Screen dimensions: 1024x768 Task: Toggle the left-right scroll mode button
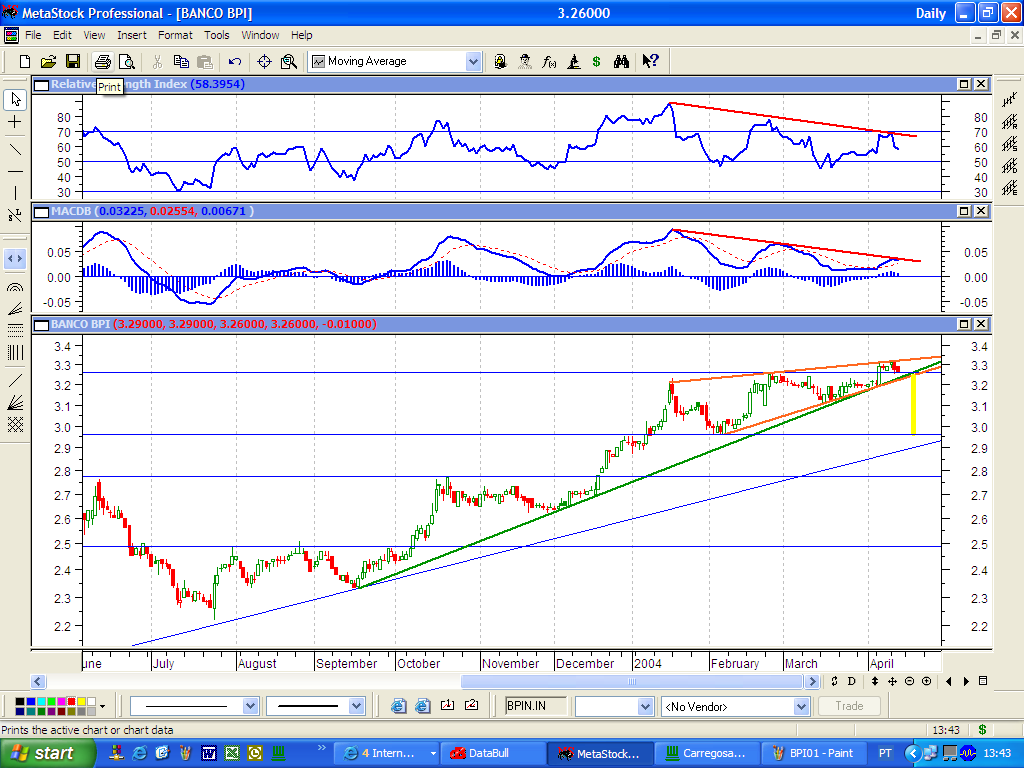15,257
